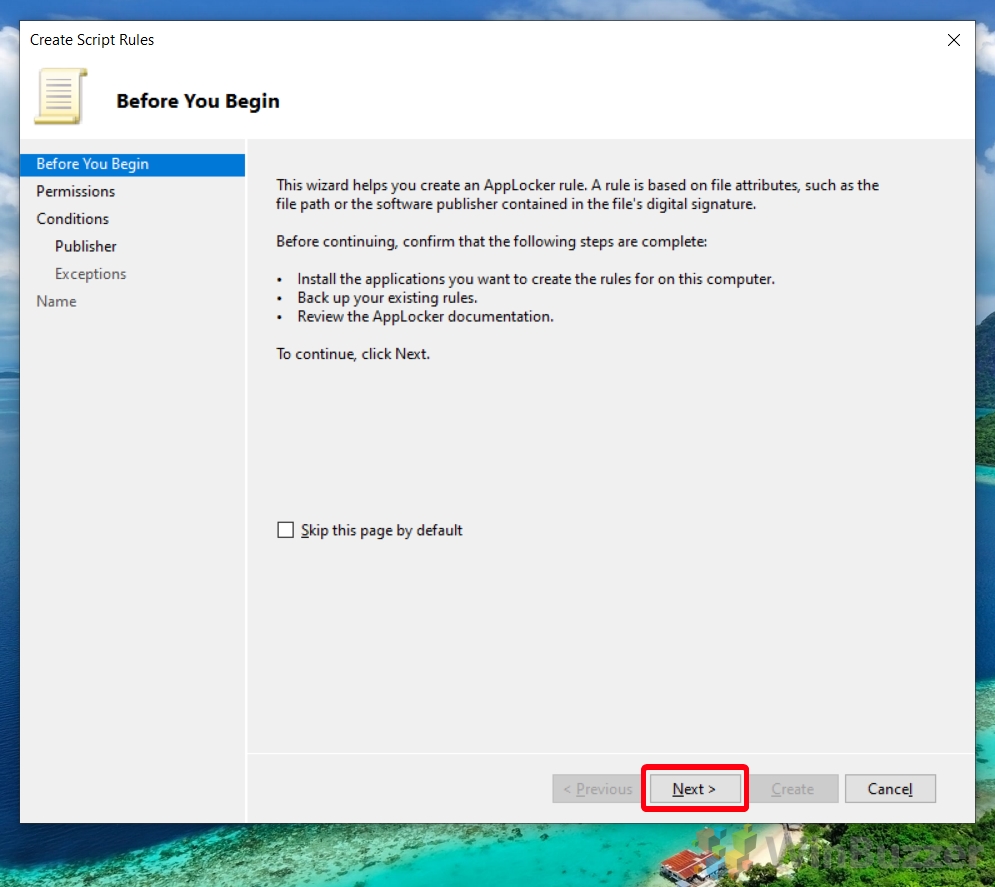Click the wizard introduction paragraph

tap(575, 194)
